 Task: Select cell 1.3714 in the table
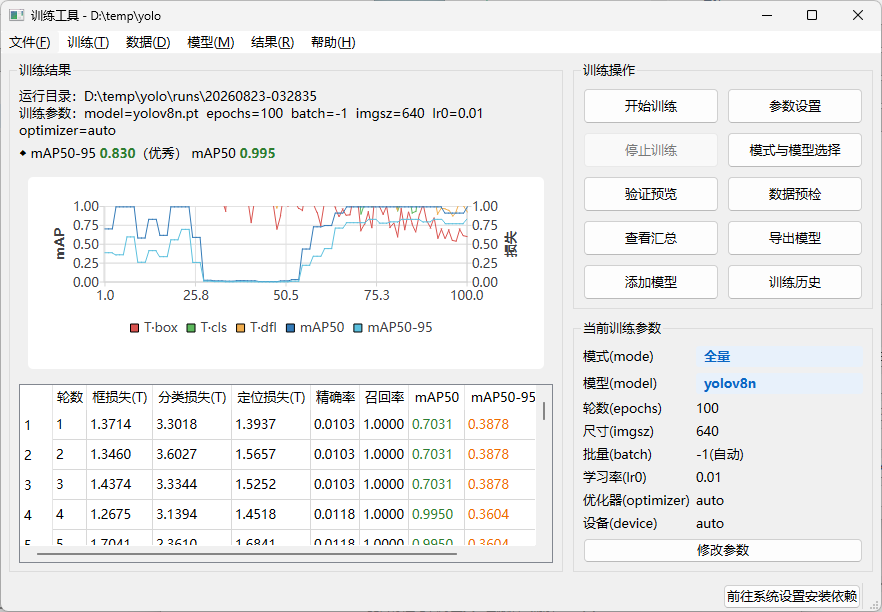click(119, 424)
